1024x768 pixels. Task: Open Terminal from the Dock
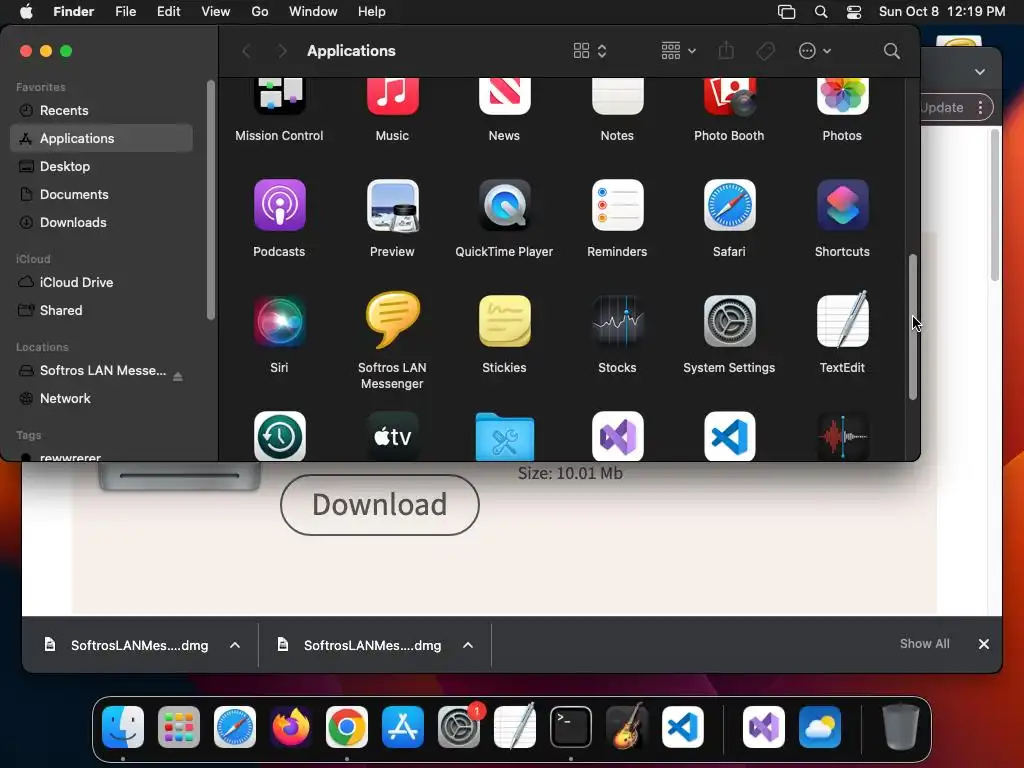point(571,727)
